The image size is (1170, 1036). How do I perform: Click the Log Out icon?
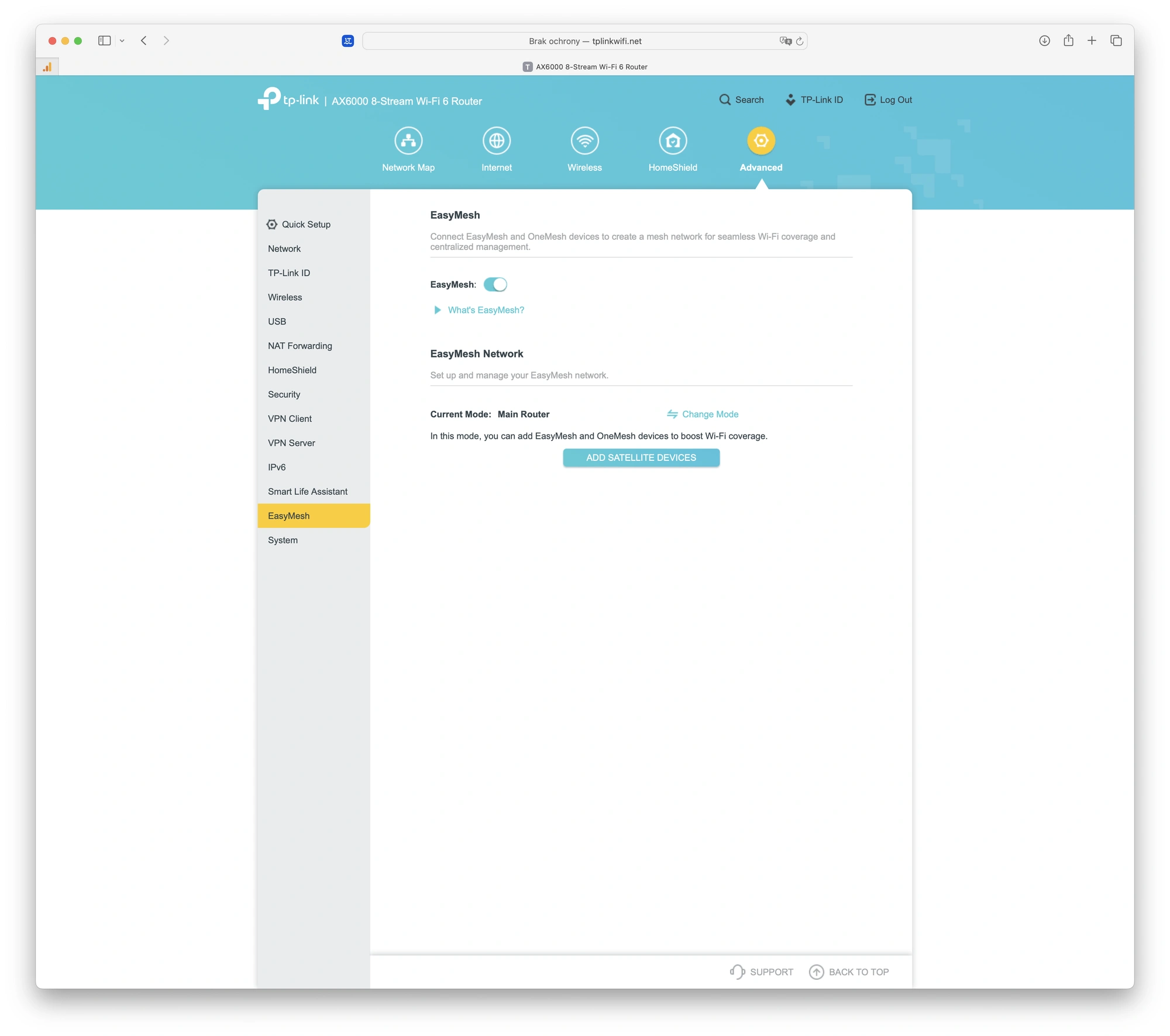[870, 99]
